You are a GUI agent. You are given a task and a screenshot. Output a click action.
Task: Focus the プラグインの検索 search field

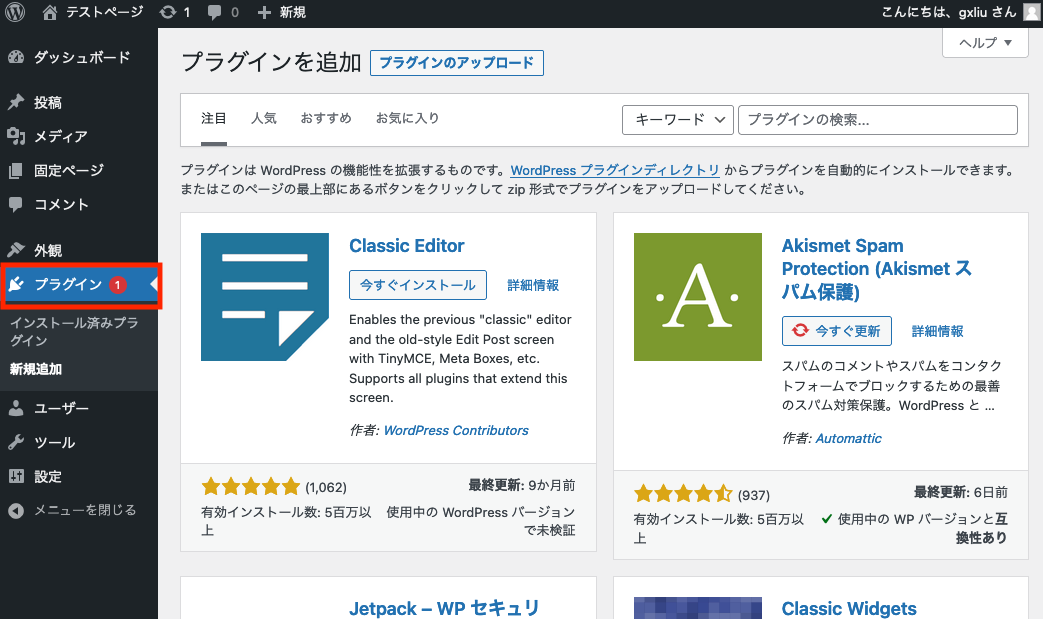click(x=877, y=120)
